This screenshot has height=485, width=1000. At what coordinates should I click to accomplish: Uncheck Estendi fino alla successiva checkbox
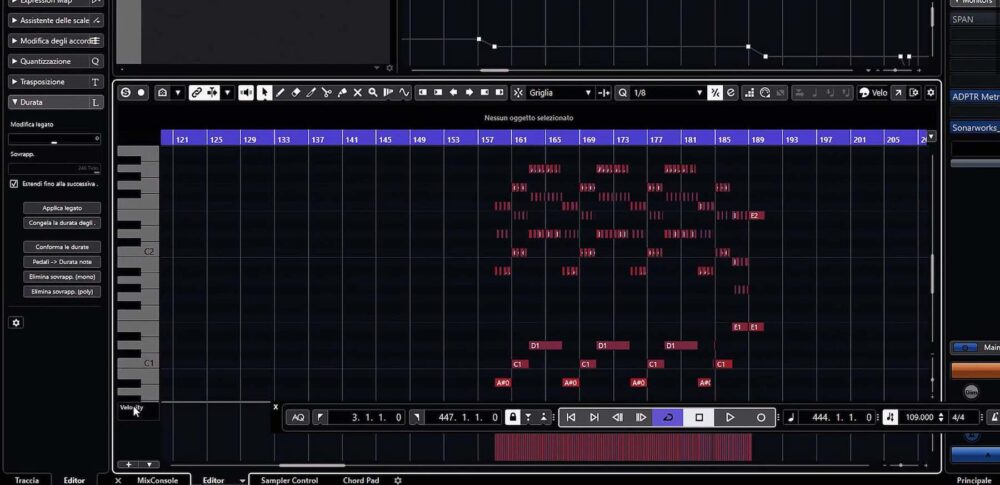click(14, 184)
